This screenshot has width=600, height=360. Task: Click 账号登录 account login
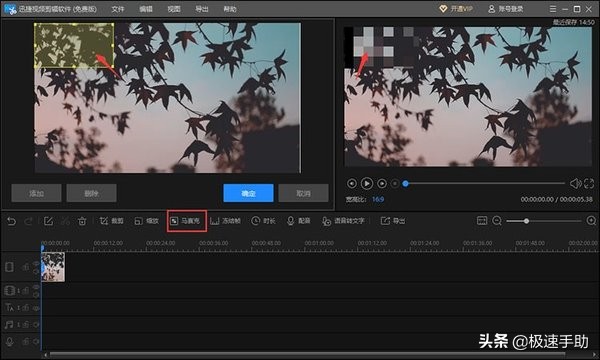click(x=506, y=9)
